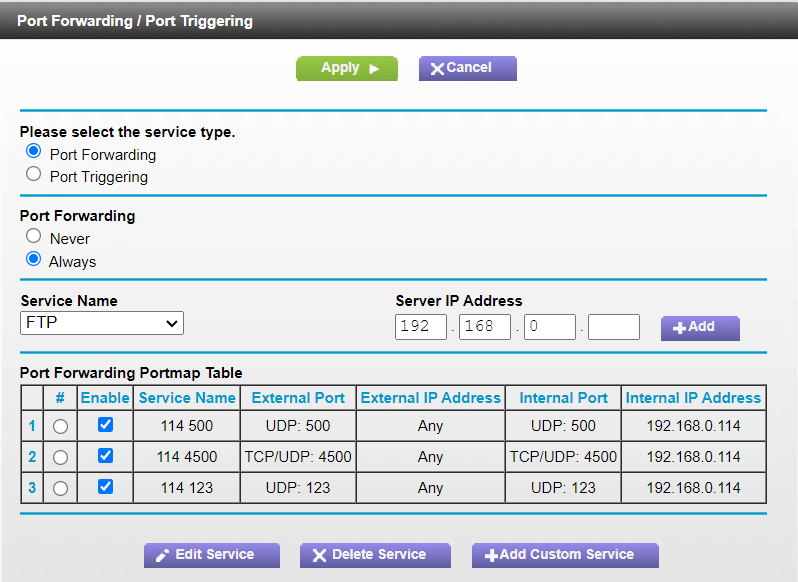
Task: Click the External IP Address column header
Action: coord(431,398)
